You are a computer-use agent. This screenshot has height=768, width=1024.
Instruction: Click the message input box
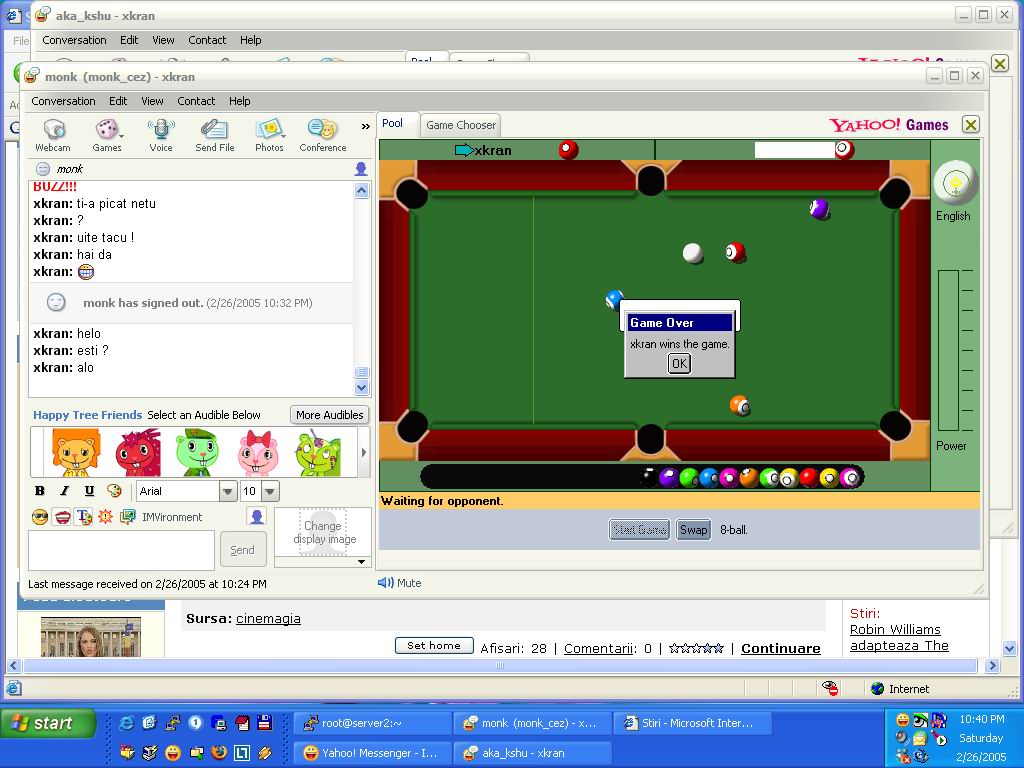121,550
